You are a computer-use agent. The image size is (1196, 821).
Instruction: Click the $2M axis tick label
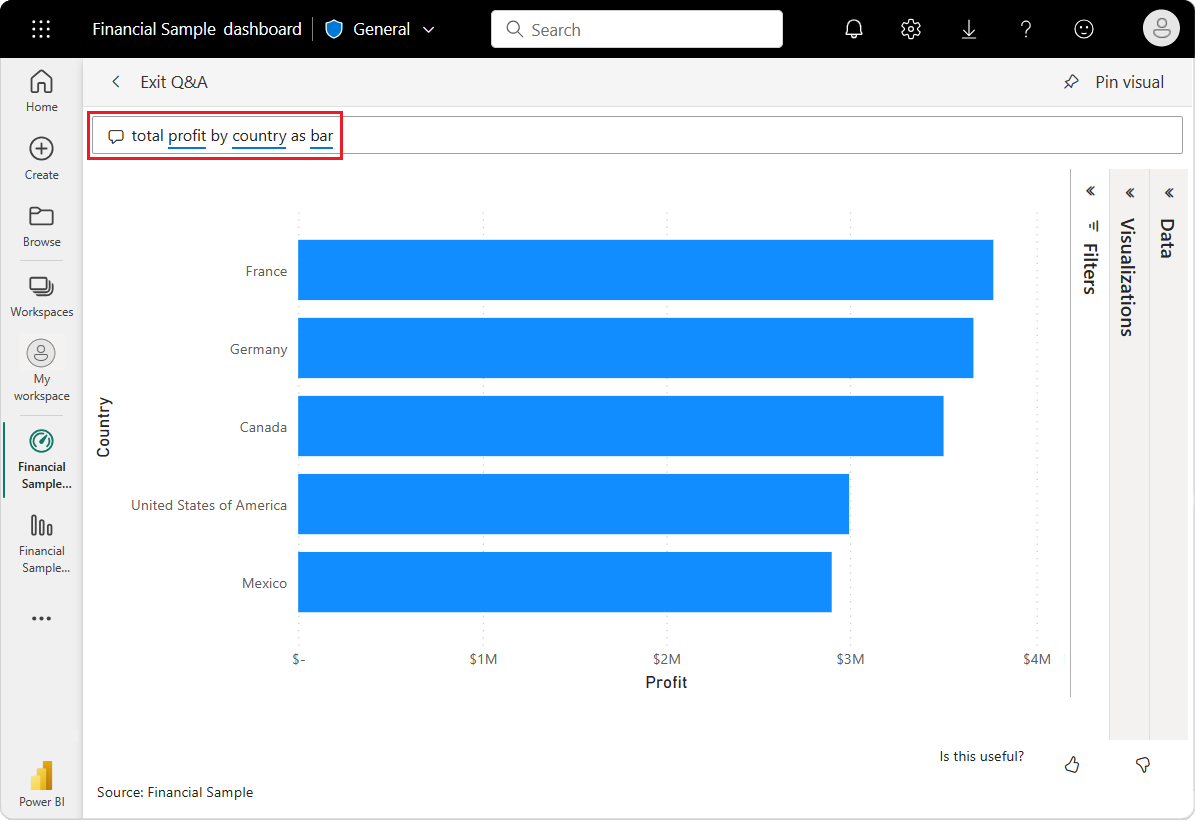(x=667, y=658)
